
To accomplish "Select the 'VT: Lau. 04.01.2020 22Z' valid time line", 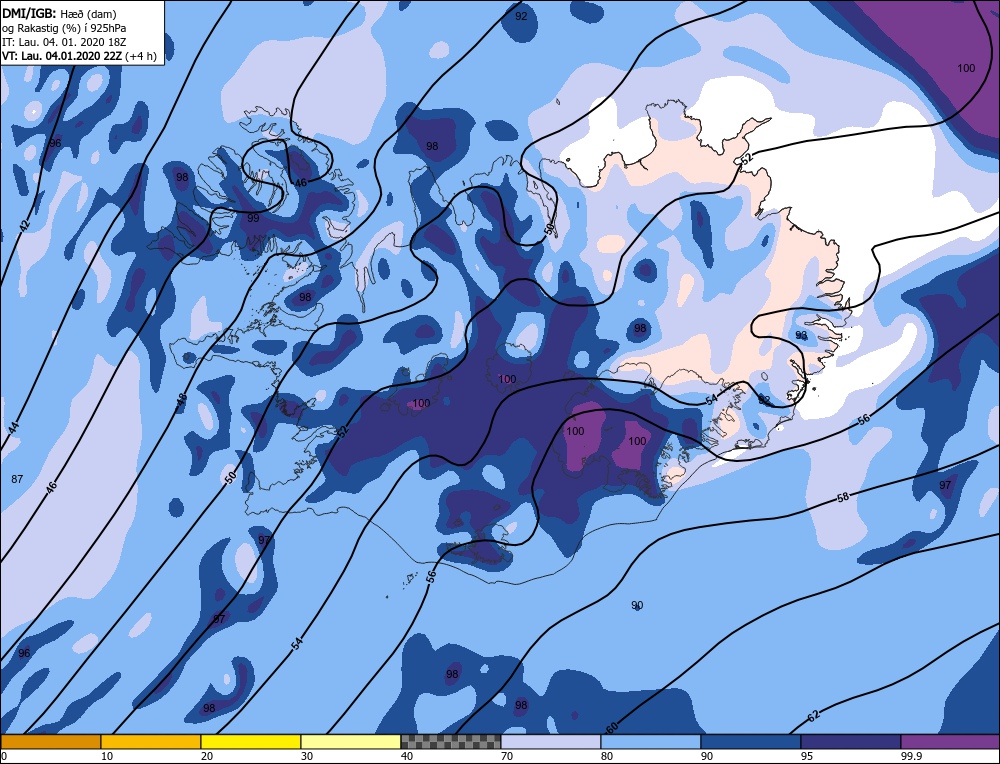I will coord(78,56).
